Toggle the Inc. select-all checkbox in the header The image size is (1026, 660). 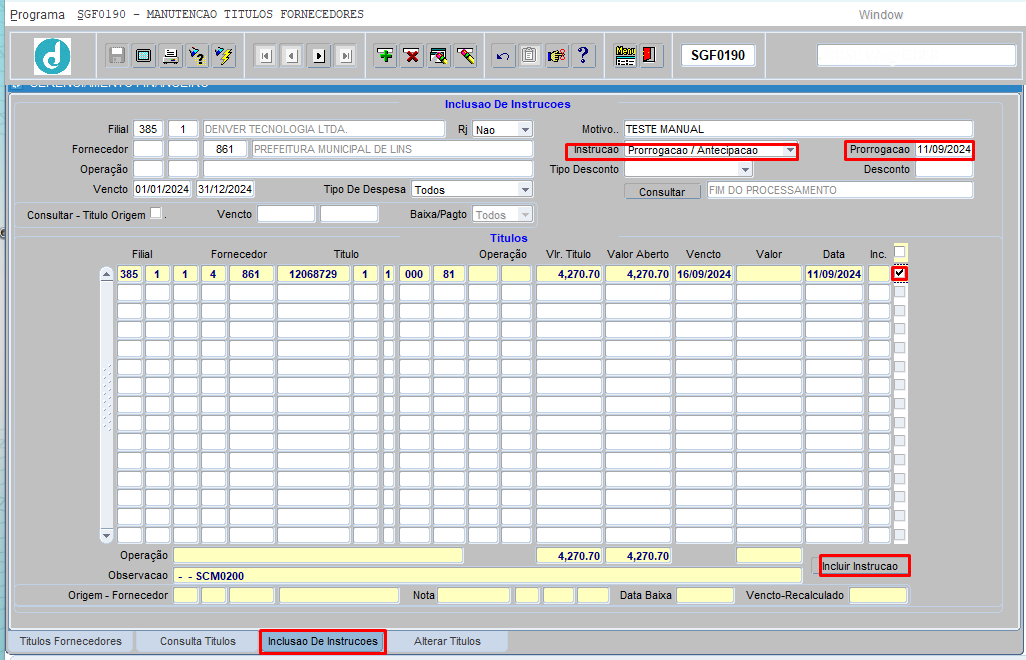pos(900,252)
